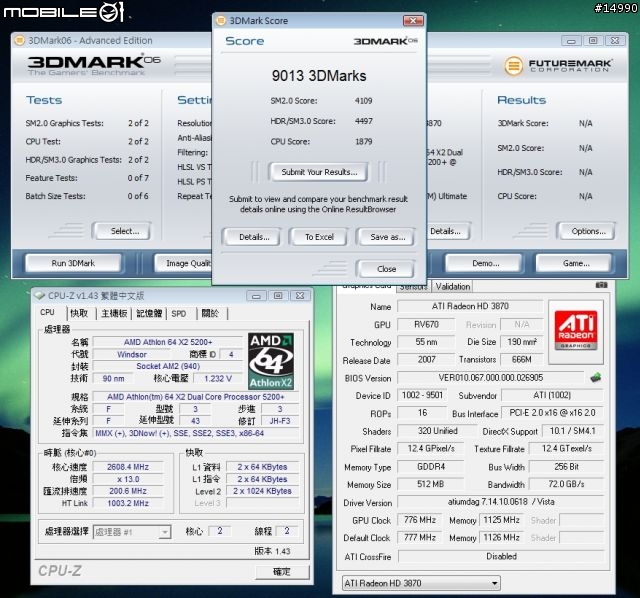Open the 關於 about tab in CPU-Z
Screen dimensions: 640x598
tap(210, 313)
